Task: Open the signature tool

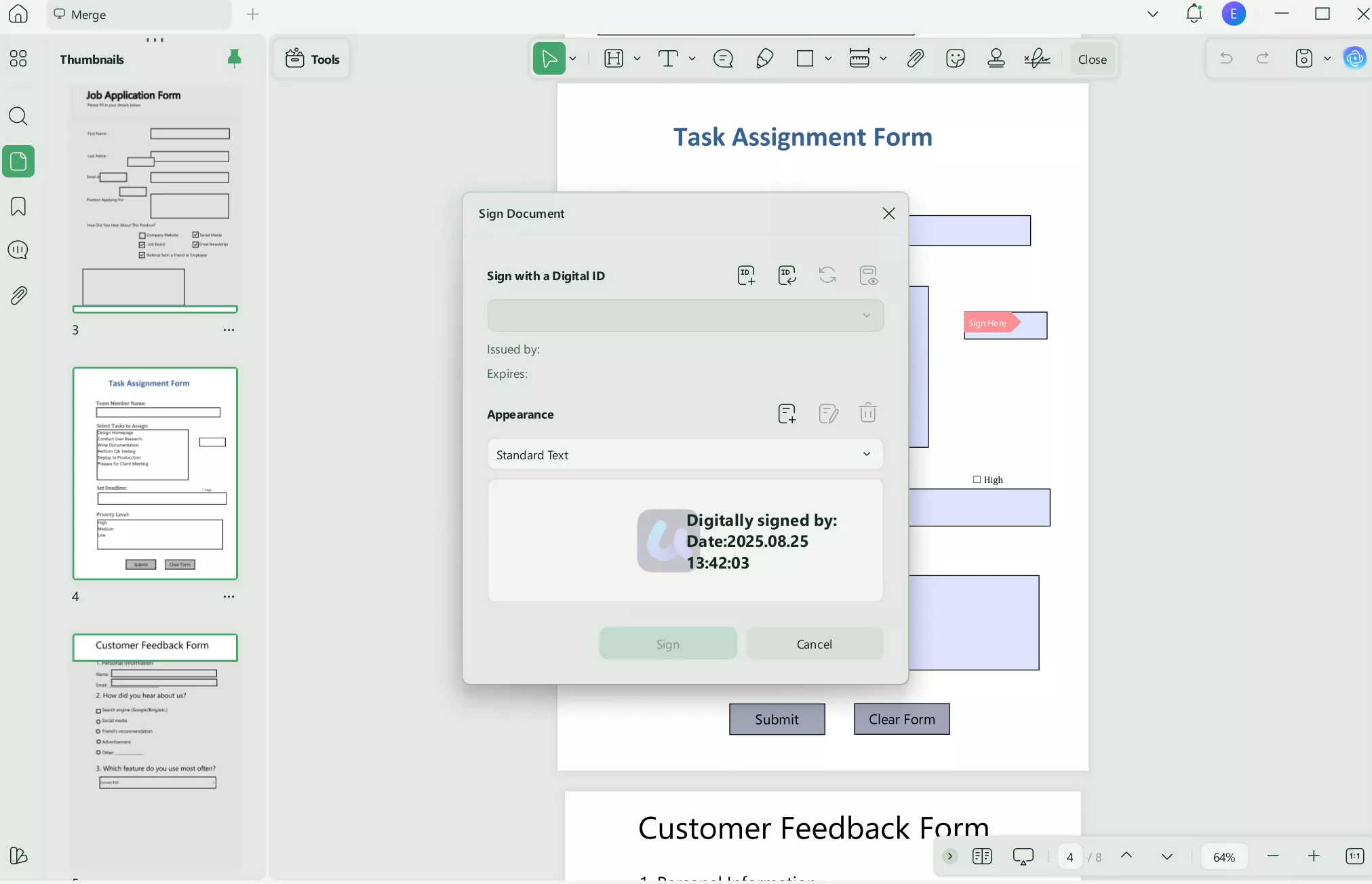Action: click(x=1037, y=59)
